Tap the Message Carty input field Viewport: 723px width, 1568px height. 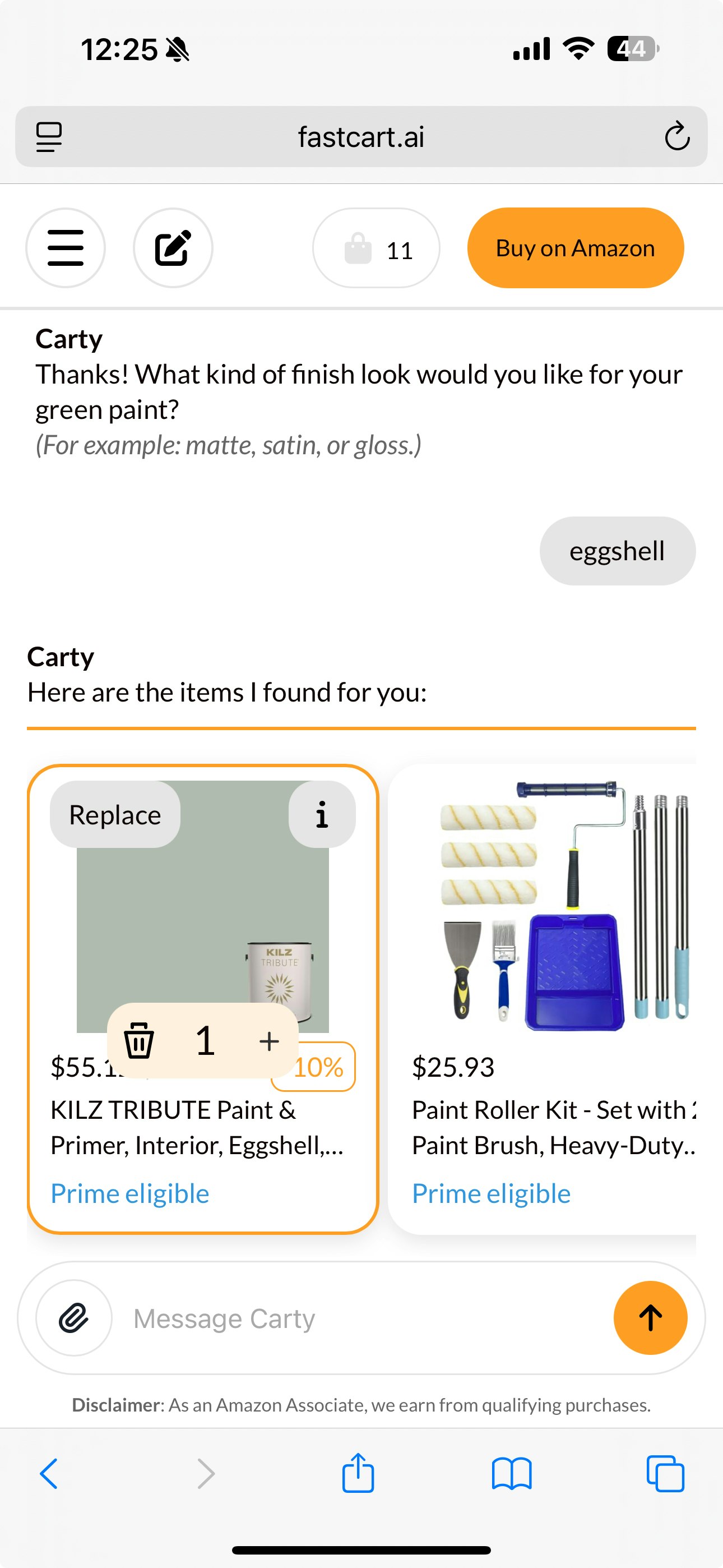(x=304, y=1318)
